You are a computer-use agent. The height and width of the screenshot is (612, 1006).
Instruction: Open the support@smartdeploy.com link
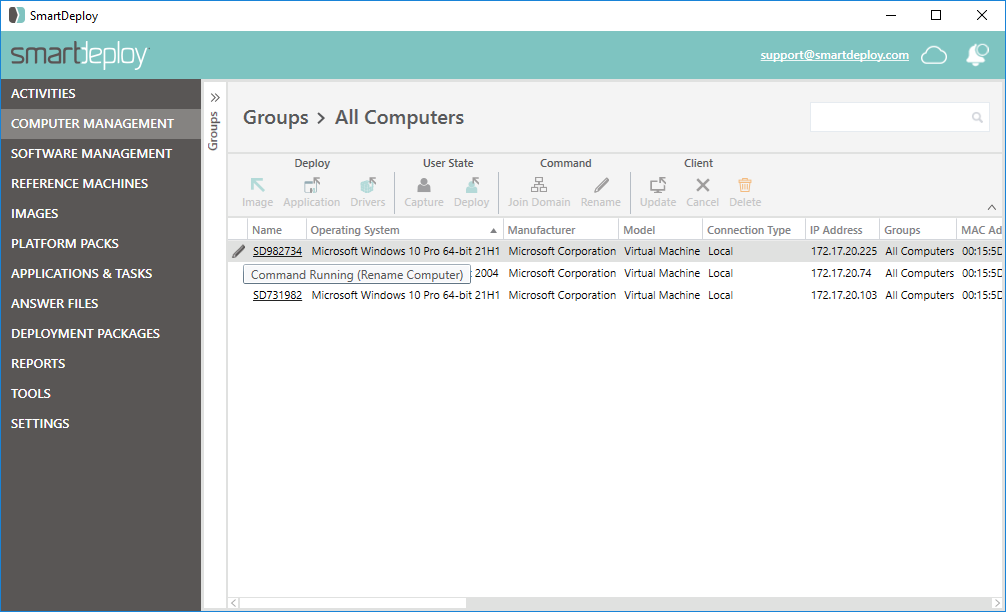click(x=834, y=55)
